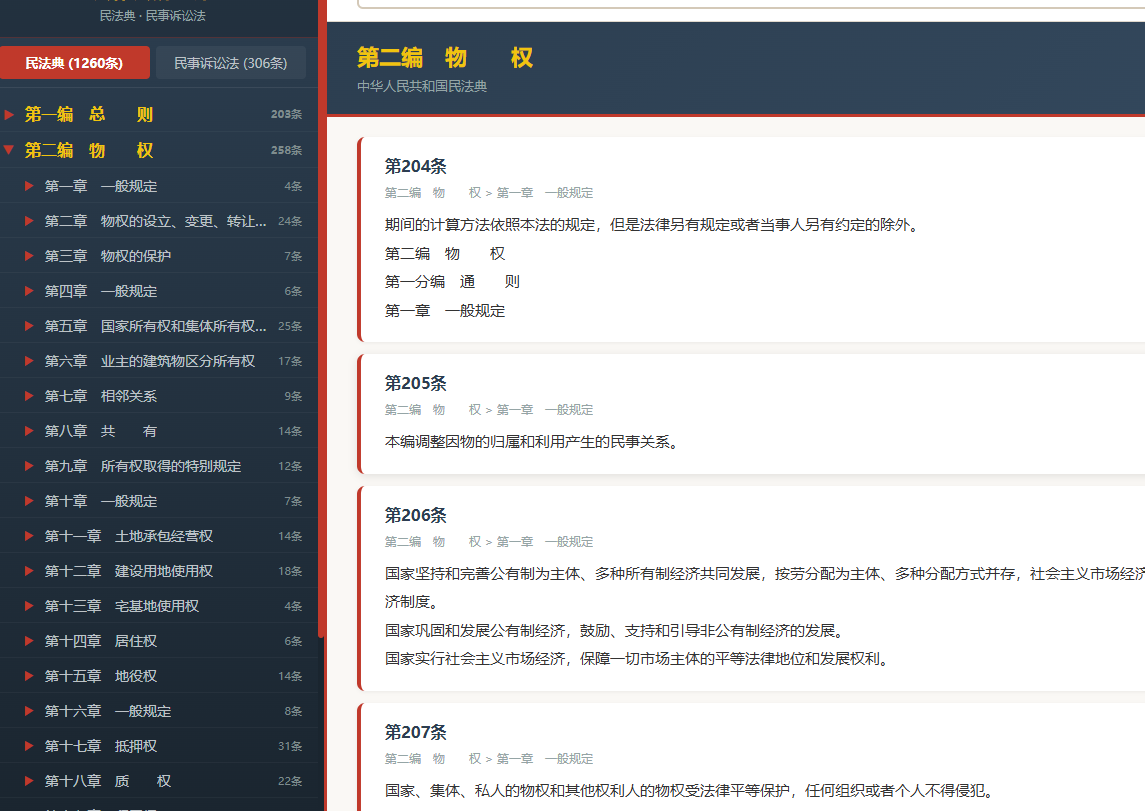Switch to the 民法典 (1260条) tab

pos(74,63)
